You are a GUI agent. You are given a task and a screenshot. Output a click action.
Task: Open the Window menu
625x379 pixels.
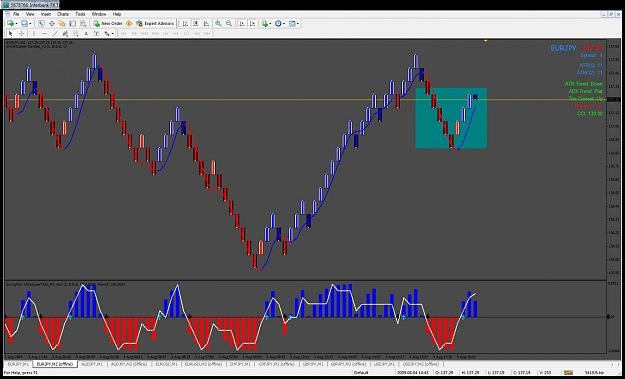(99, 14)
